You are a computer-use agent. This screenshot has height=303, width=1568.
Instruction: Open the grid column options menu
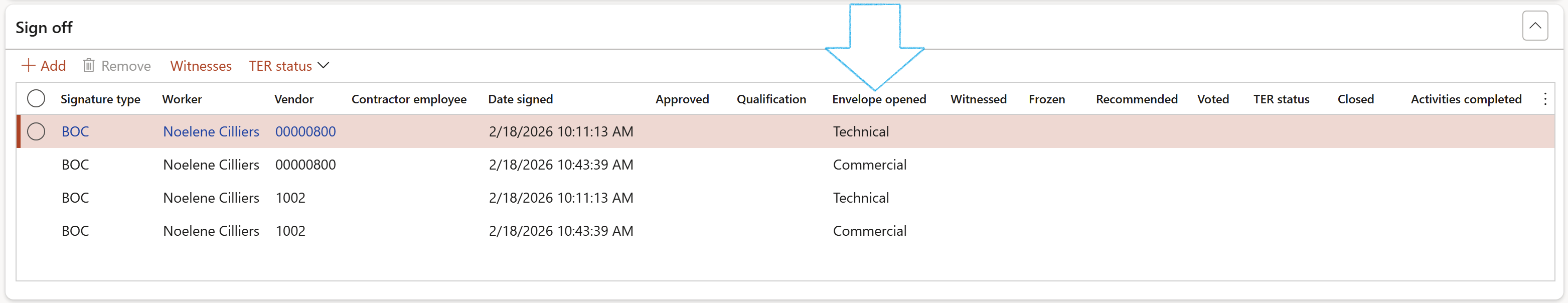point(1544,99)
